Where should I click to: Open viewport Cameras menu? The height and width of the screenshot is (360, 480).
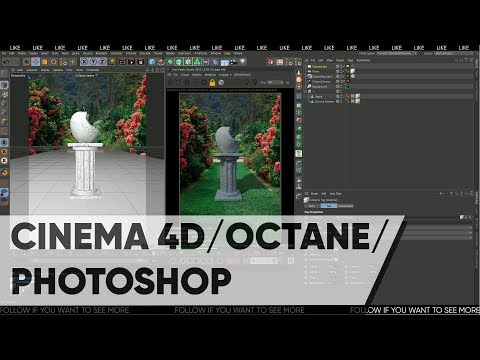(x=32, y=70)
